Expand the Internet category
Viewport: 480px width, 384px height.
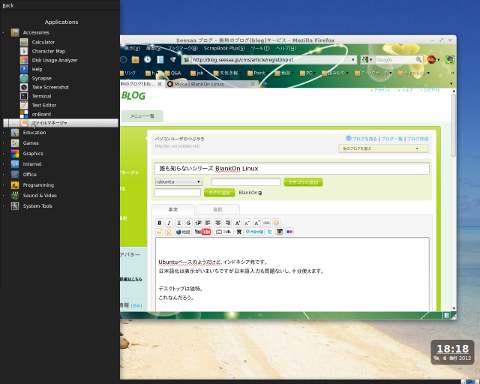click(x=26, y=164)
